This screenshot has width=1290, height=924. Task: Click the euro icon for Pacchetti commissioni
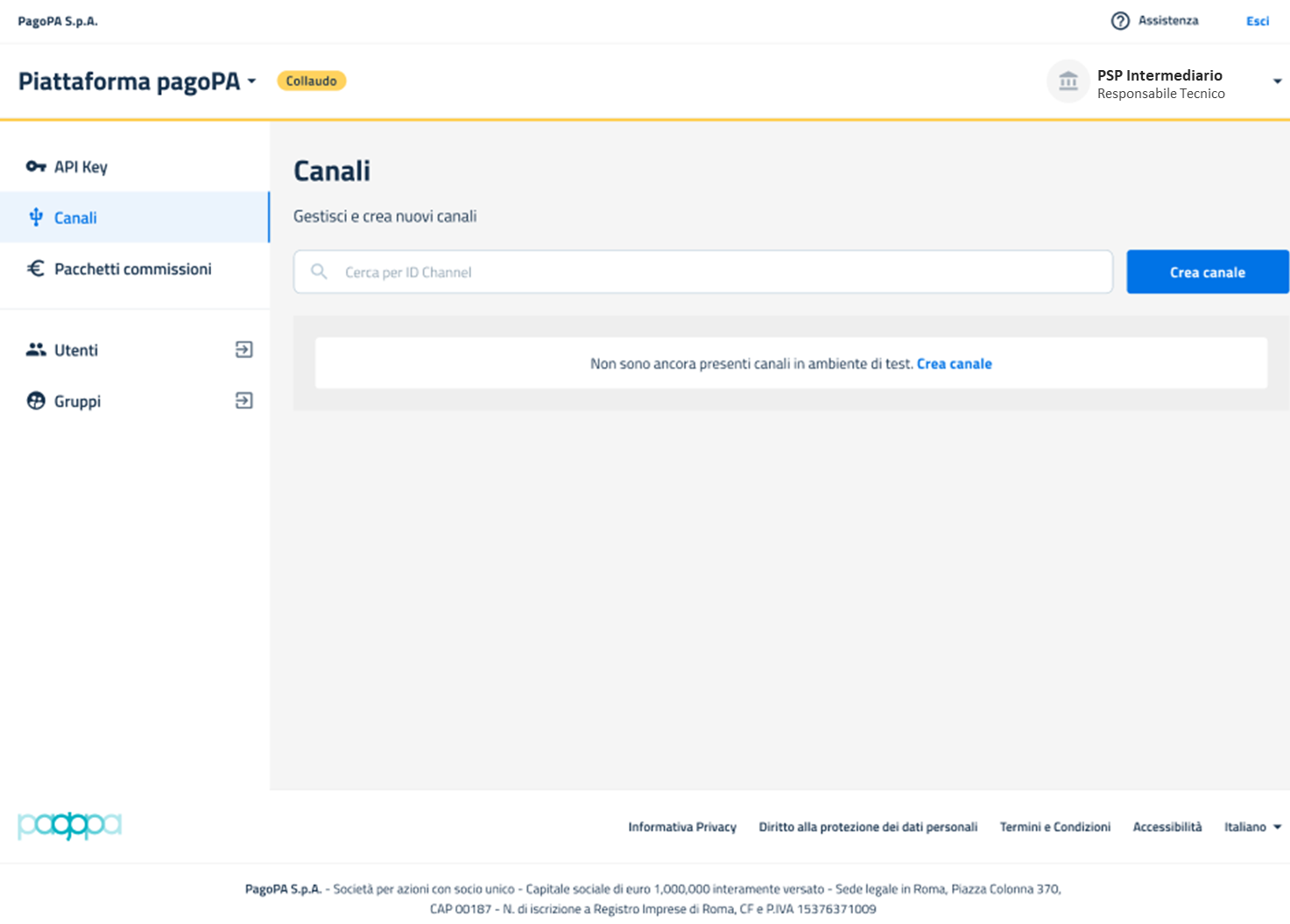[36, 269]
